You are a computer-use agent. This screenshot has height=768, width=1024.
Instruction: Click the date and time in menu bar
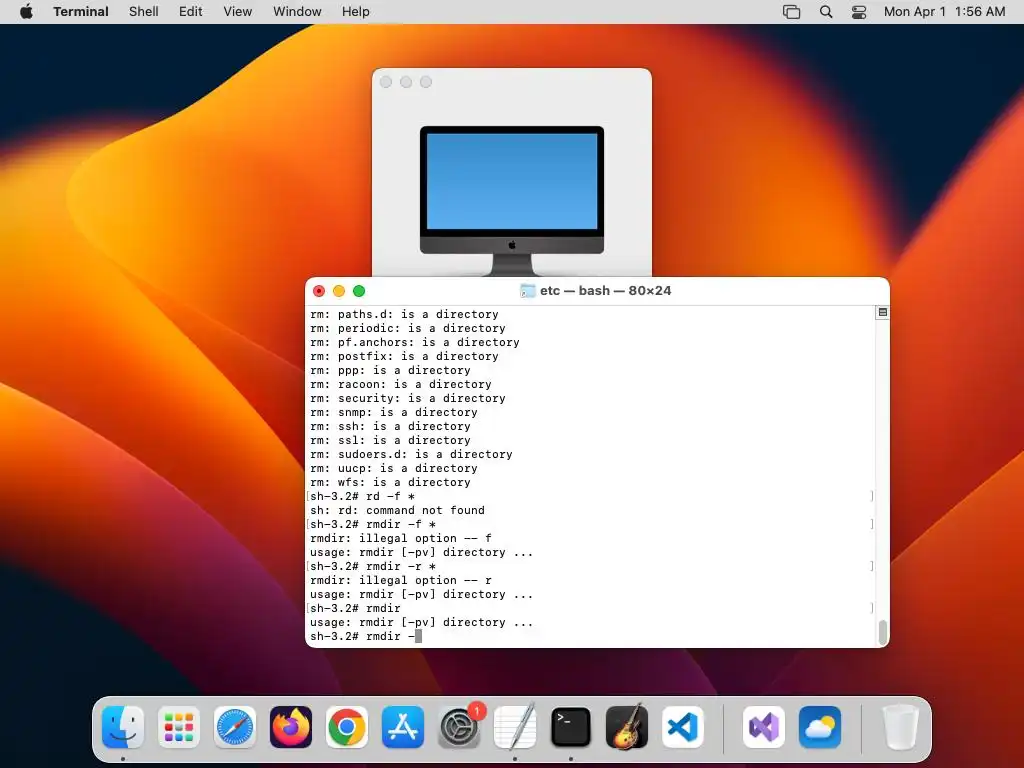(944, 12)
